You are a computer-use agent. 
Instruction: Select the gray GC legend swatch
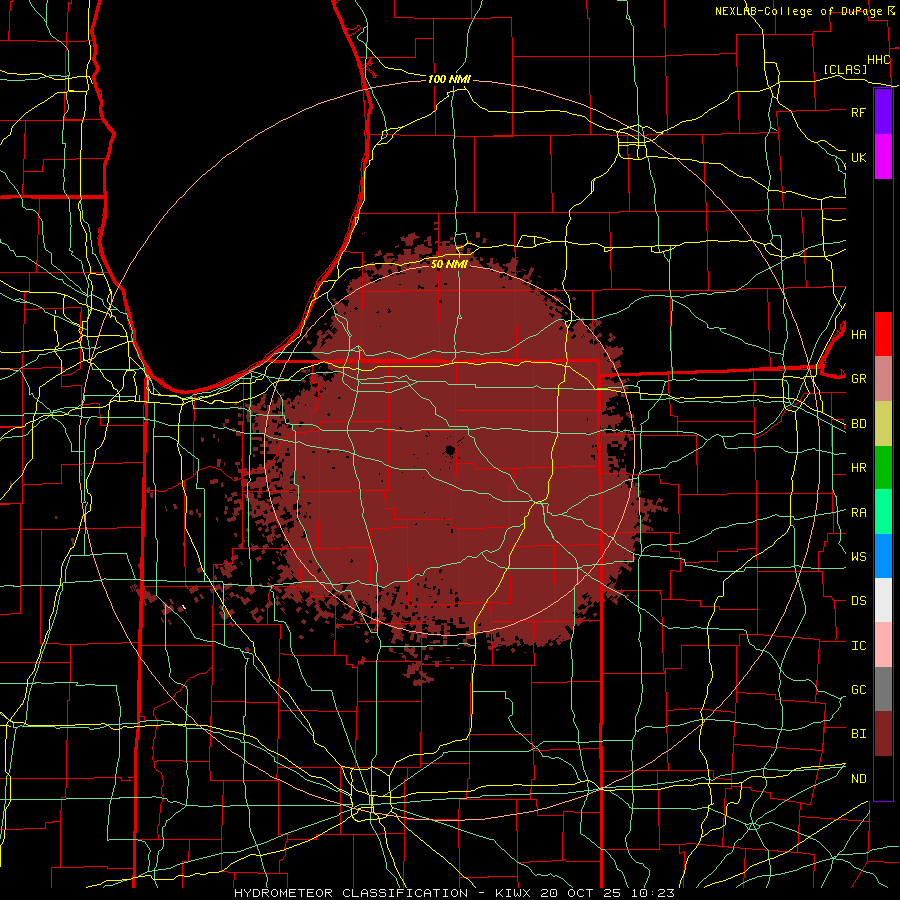tap(883, 689)
